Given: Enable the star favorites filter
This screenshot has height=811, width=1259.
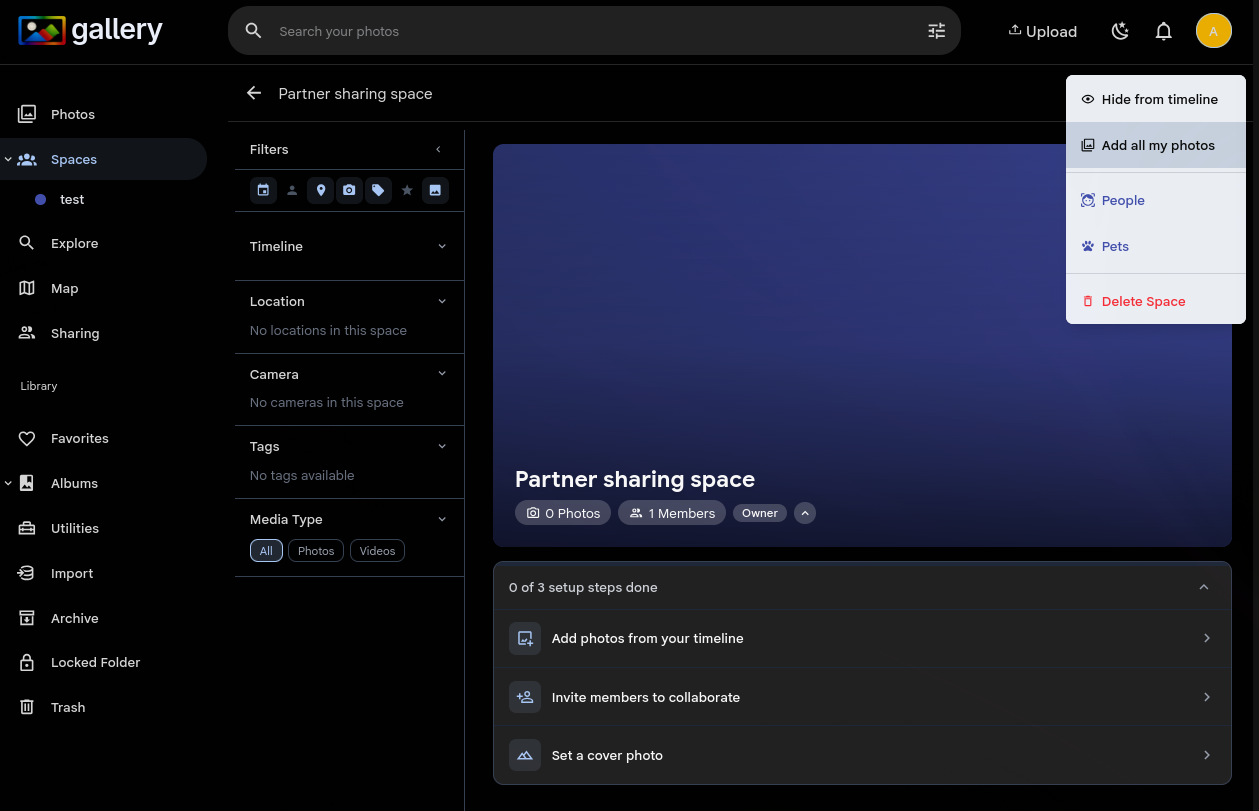Looking at the screenshot, I should click(406, 190).
